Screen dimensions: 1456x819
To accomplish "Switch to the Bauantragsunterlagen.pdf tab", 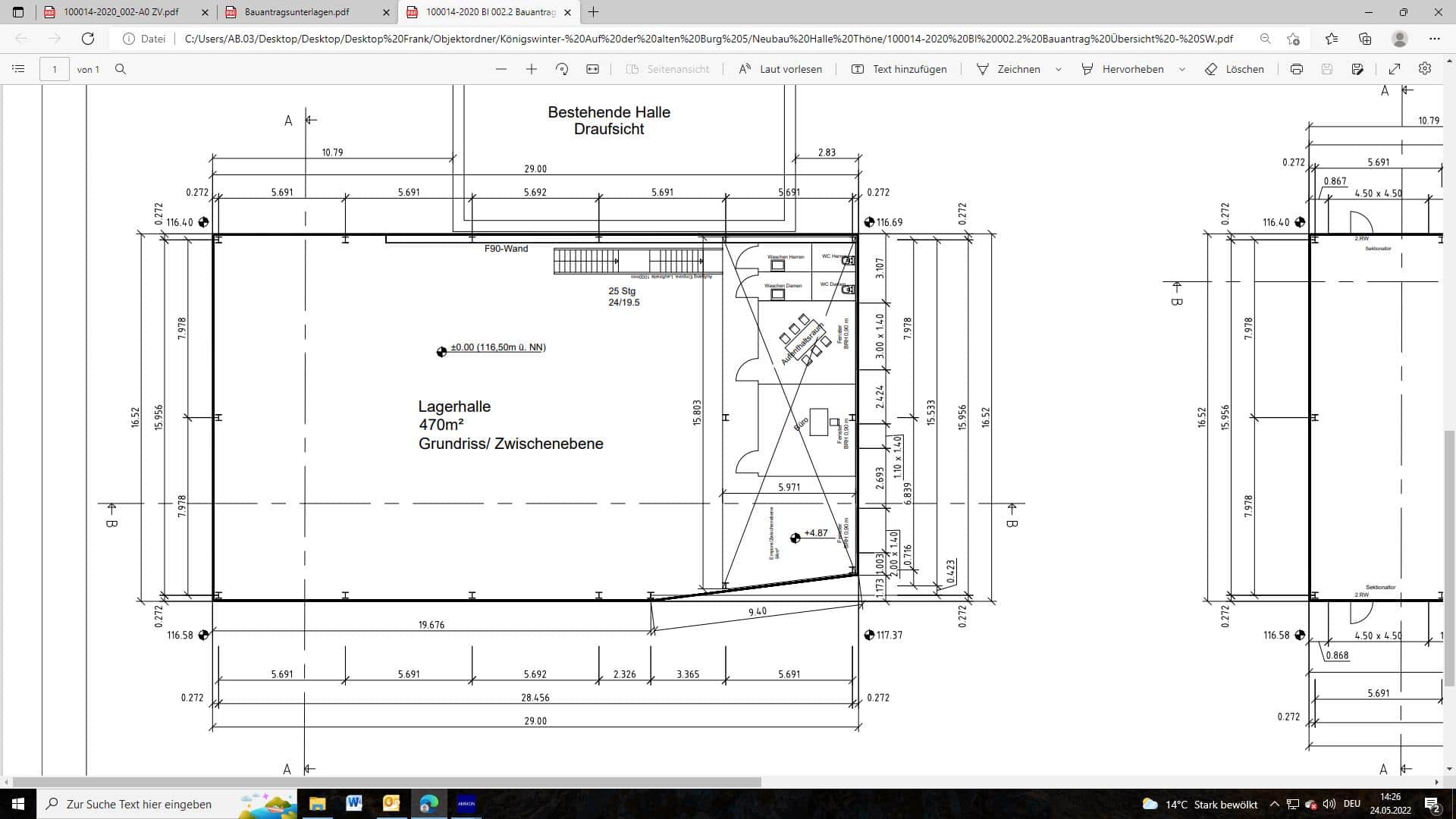I will 297,12.
